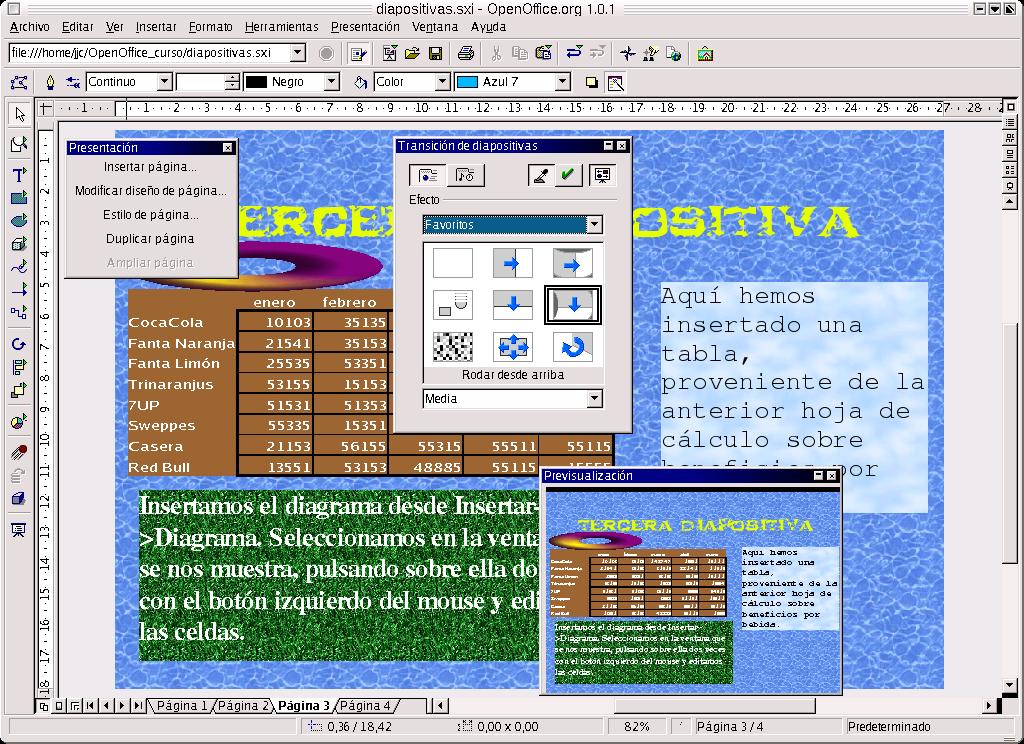Click the Open file folder icon
The image size is (1024, 744).
tap(412, 54)
